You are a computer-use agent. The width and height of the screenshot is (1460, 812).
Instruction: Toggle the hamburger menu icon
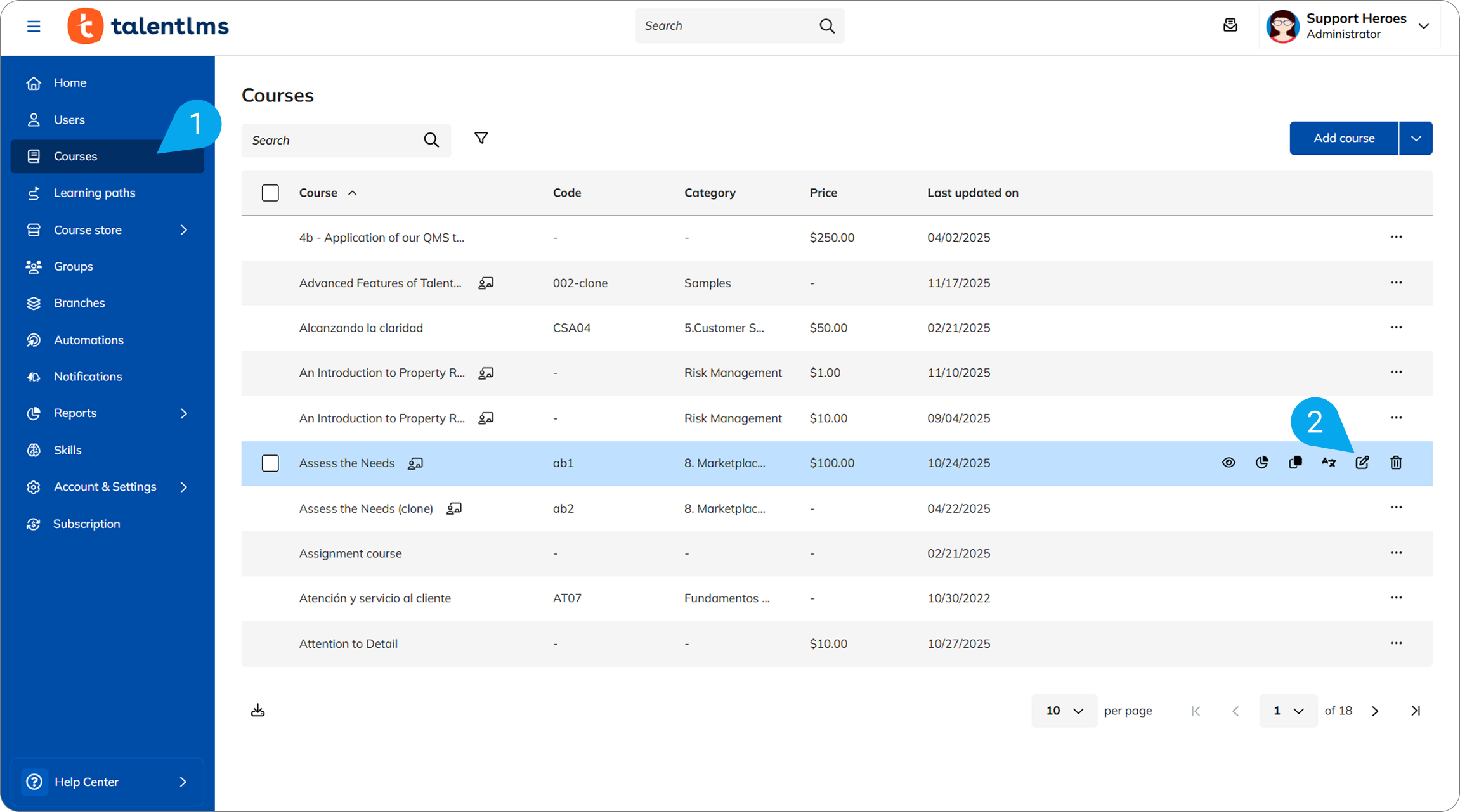coord(34,26)
